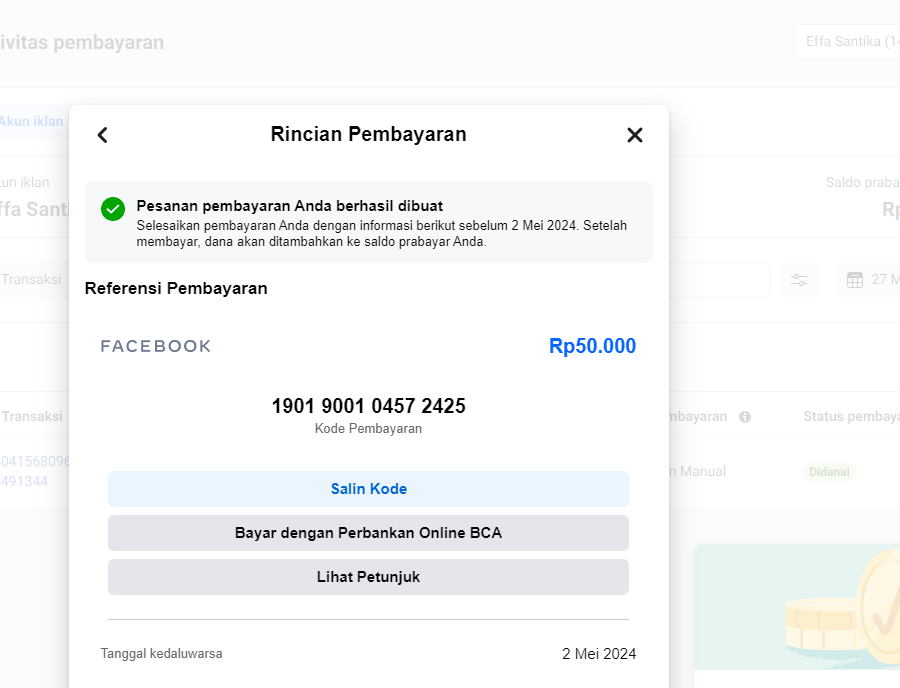Open the Effa Santika account dropdown
The width and height of the screenshot is (900, 688).
[x=847, y=42]
